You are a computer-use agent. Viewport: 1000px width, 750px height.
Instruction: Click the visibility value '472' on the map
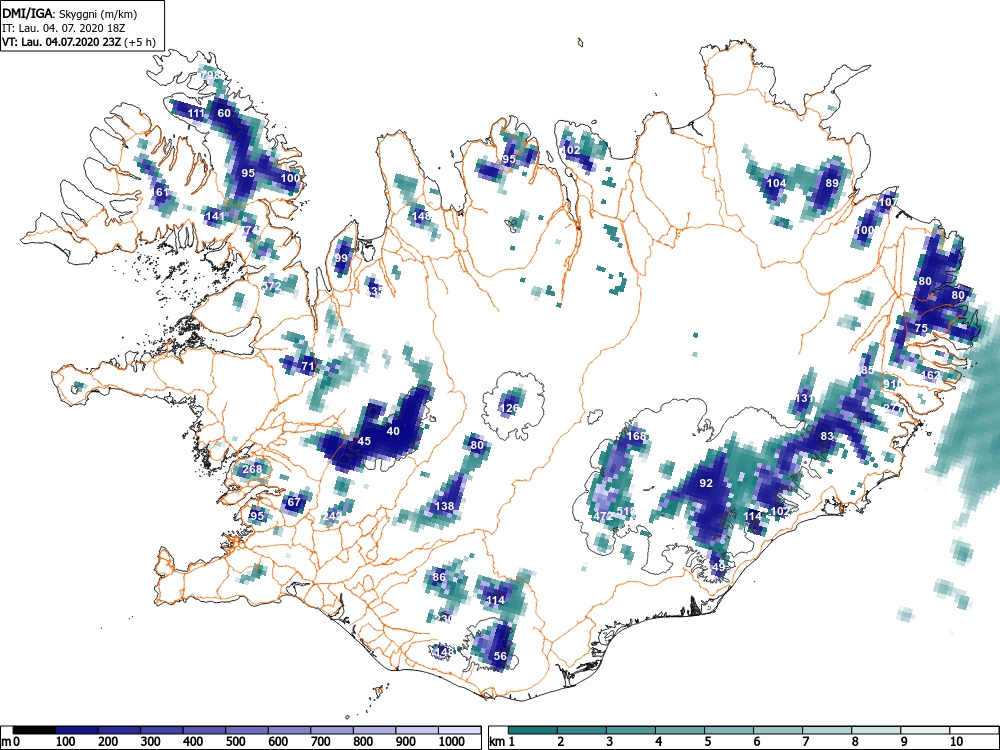pyautogui.click(x=603, y=516)
